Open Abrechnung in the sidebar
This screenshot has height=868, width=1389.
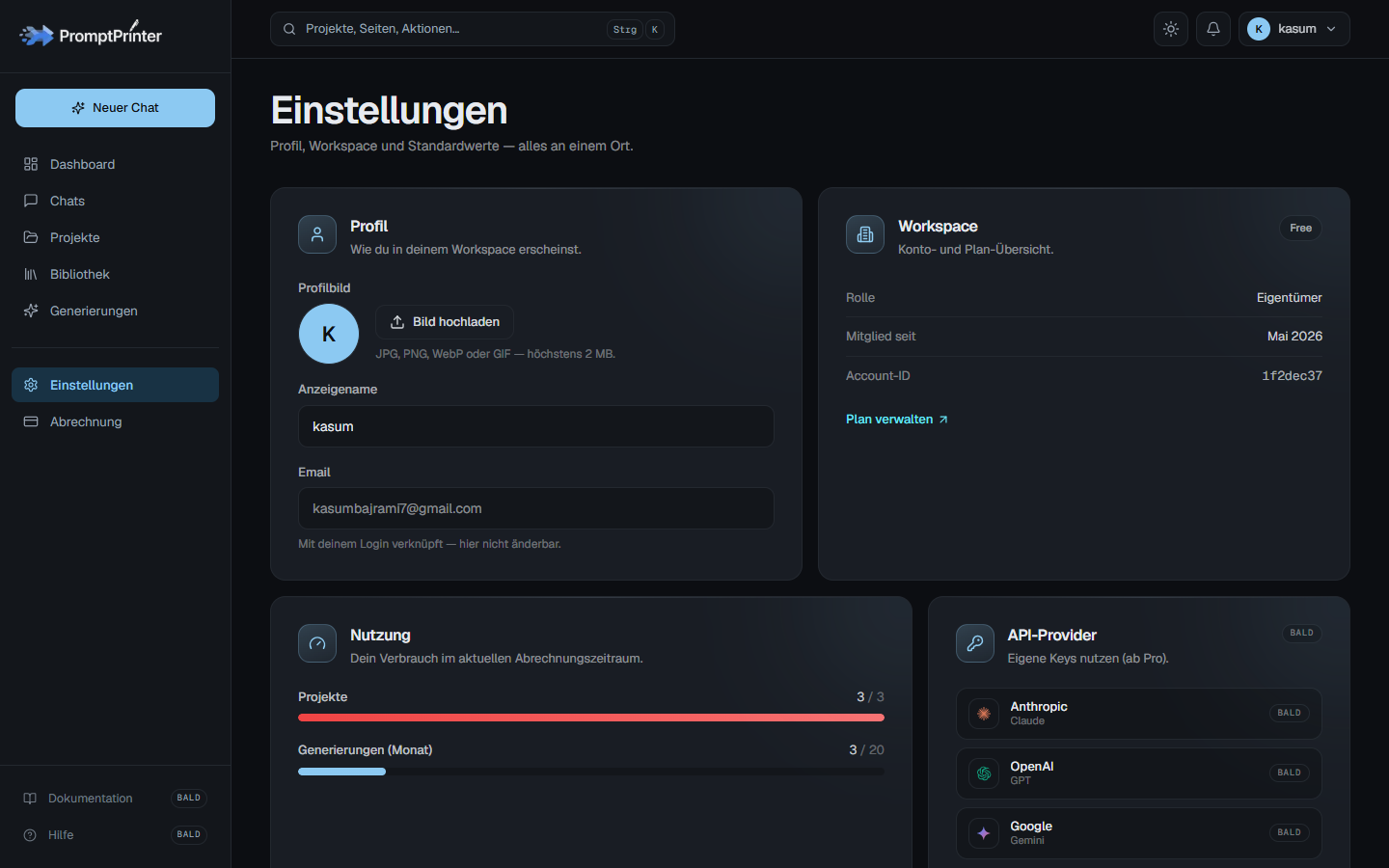click(x=115, y=421)
